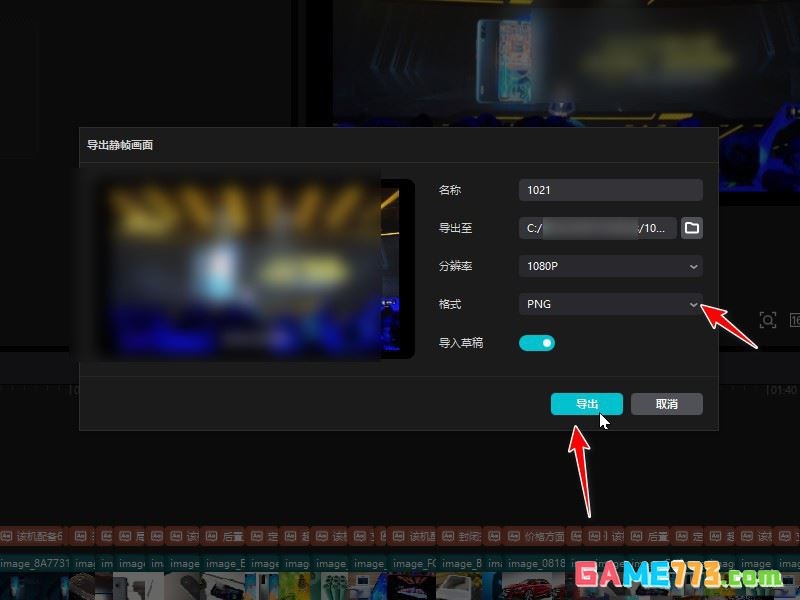The width and height of the screenshot is (800, 600).
Task: Toggle the 导入草稿 switch
Action: click(537, 343)
